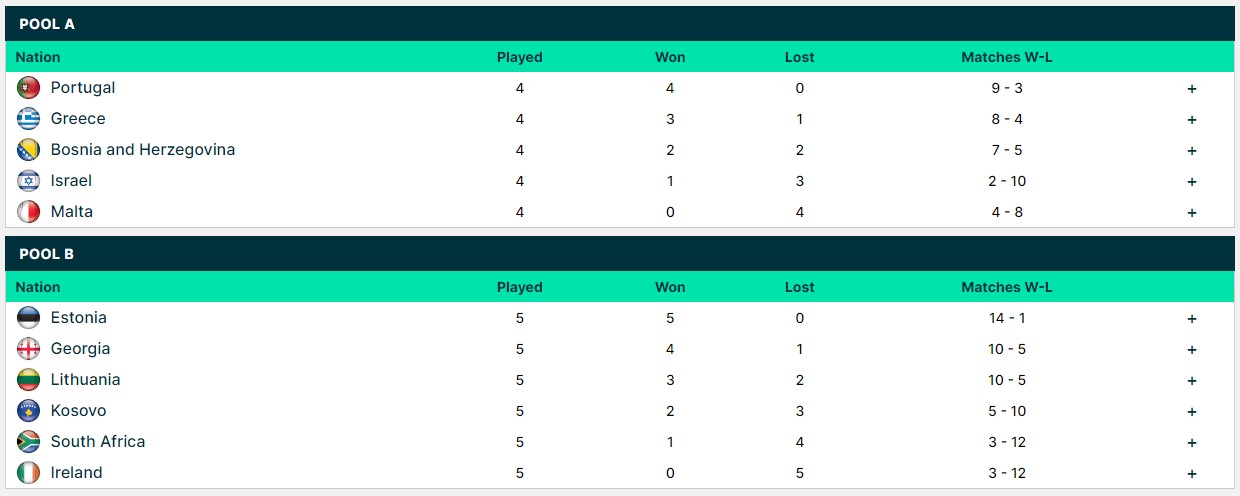Viewport: 1240px width, 496px height.
Task: Click the Kosovo flag icon
Action: click(29, 411)
